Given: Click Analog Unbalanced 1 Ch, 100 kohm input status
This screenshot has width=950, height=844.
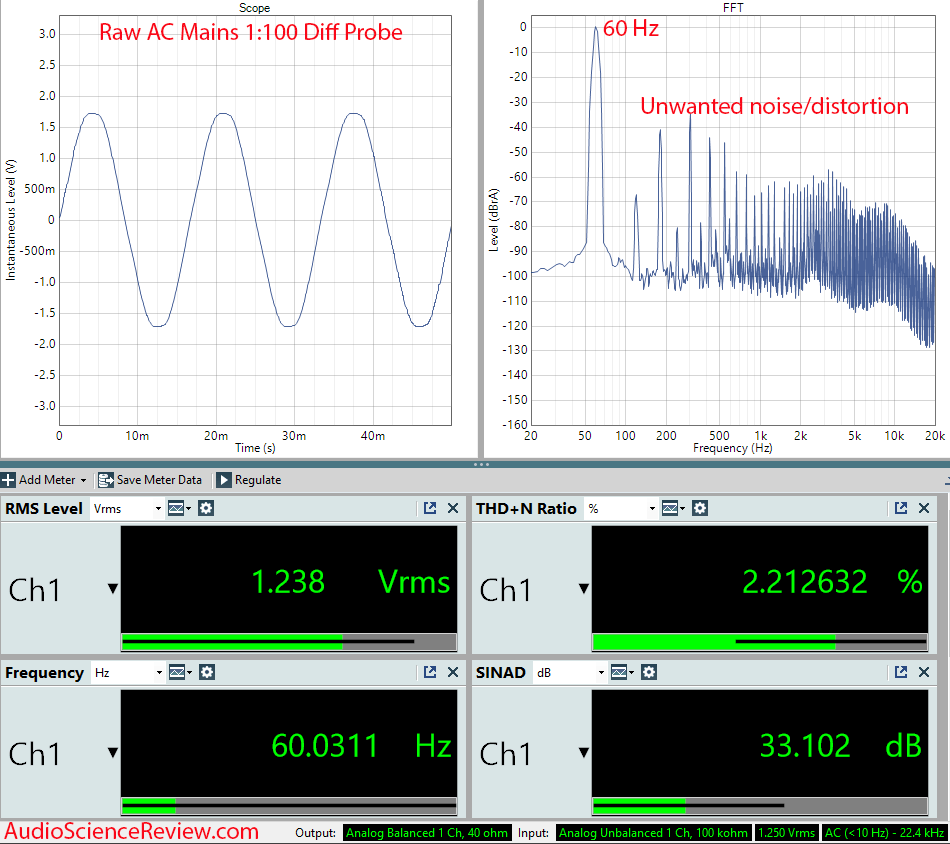Looking at the screenshot, I should coord(653,833).
